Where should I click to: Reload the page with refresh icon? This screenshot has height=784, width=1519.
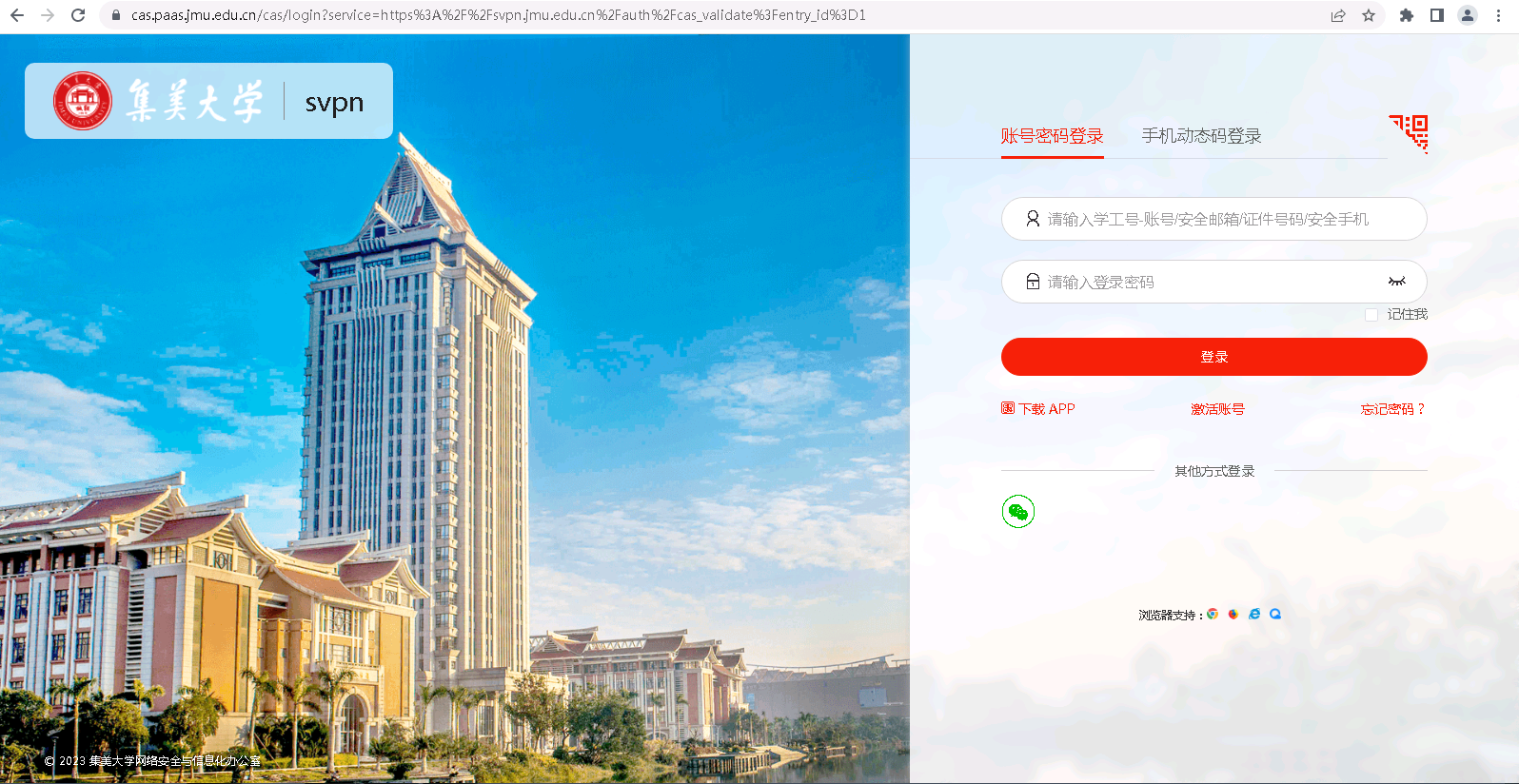[78, 15]
